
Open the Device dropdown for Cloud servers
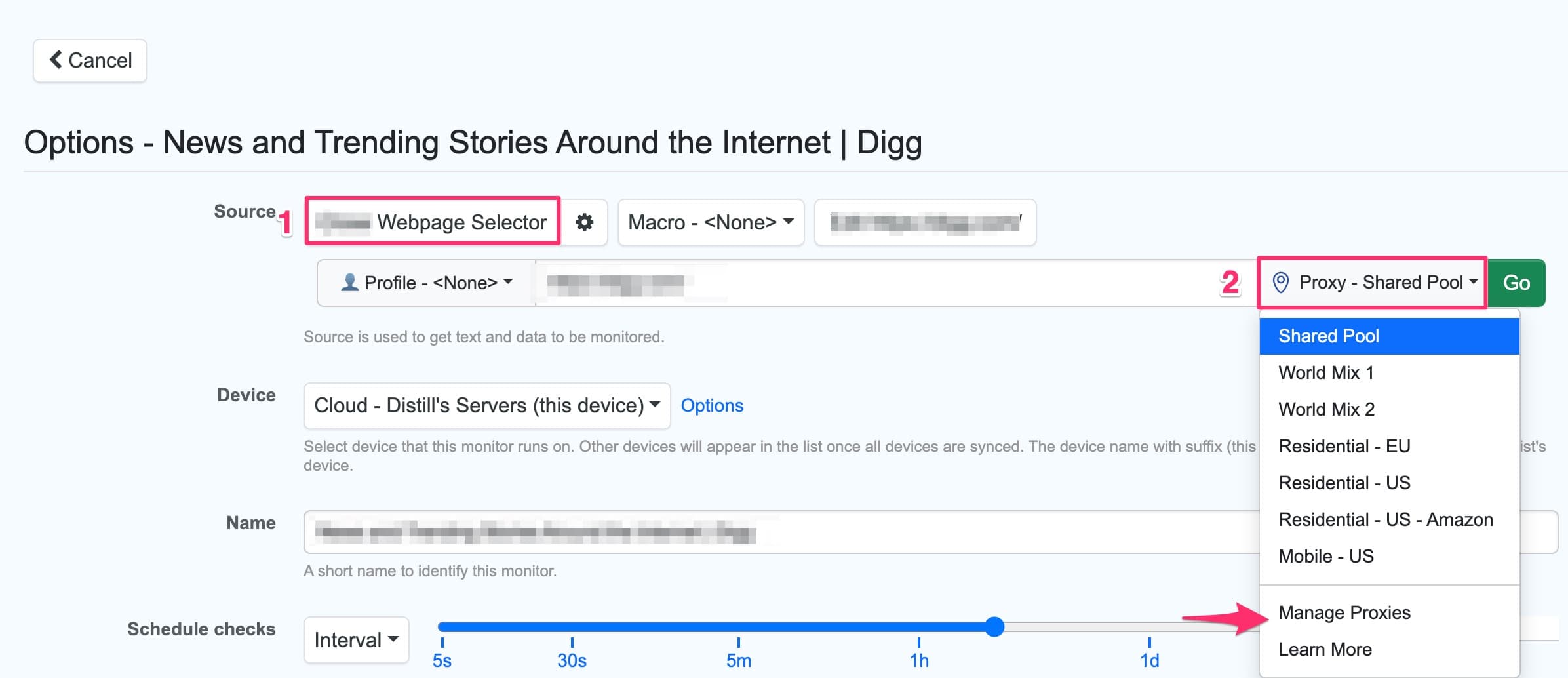(486, 405)
